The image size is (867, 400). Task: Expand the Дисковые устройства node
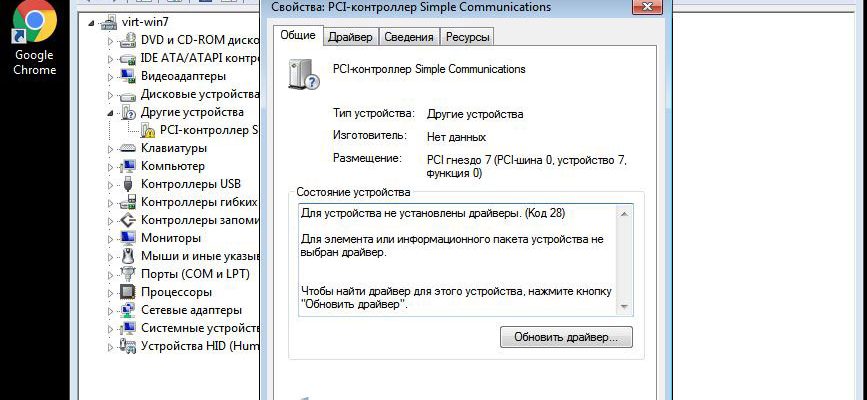point(111,94)
